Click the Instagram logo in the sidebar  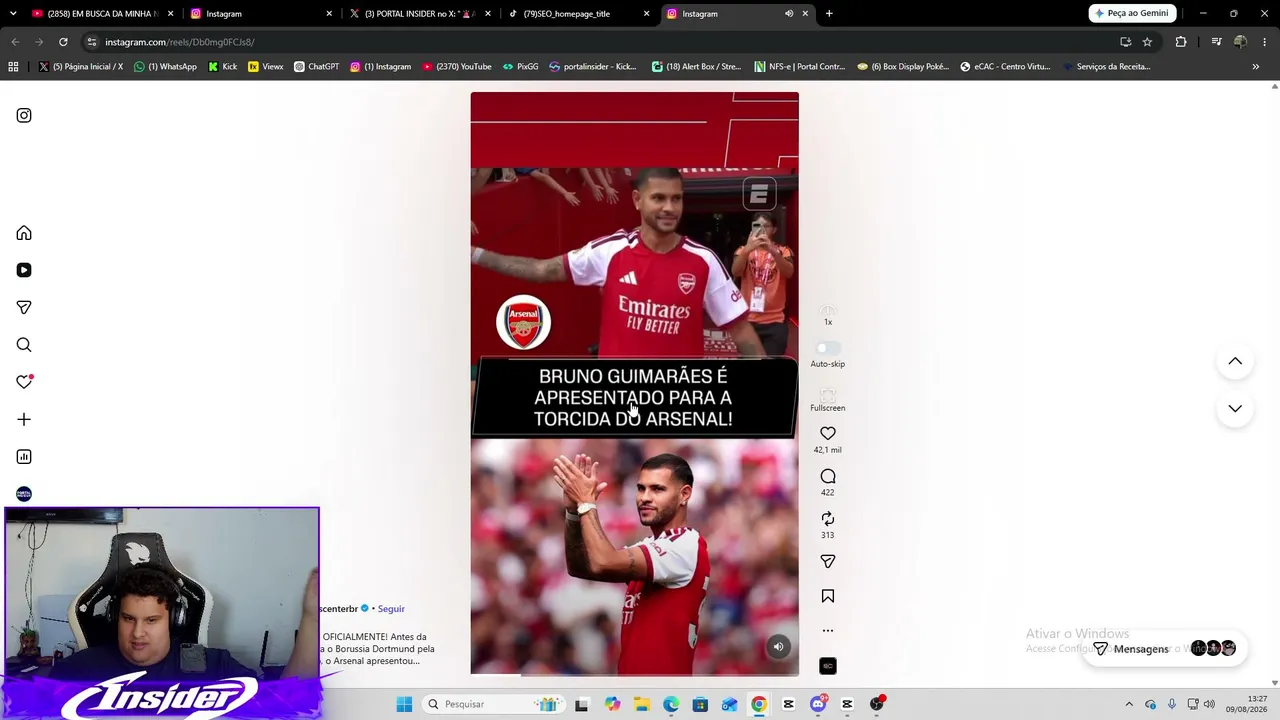24,115
